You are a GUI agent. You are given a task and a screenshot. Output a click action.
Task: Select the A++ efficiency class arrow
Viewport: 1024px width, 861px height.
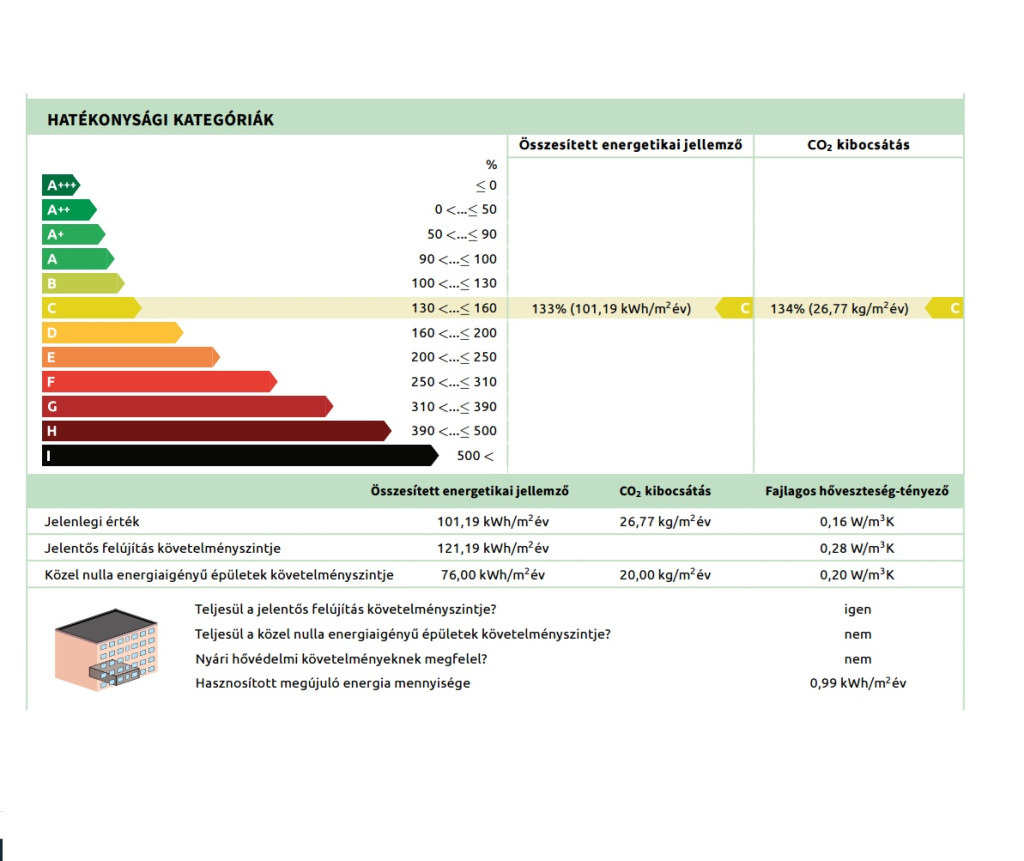(68, 210)
